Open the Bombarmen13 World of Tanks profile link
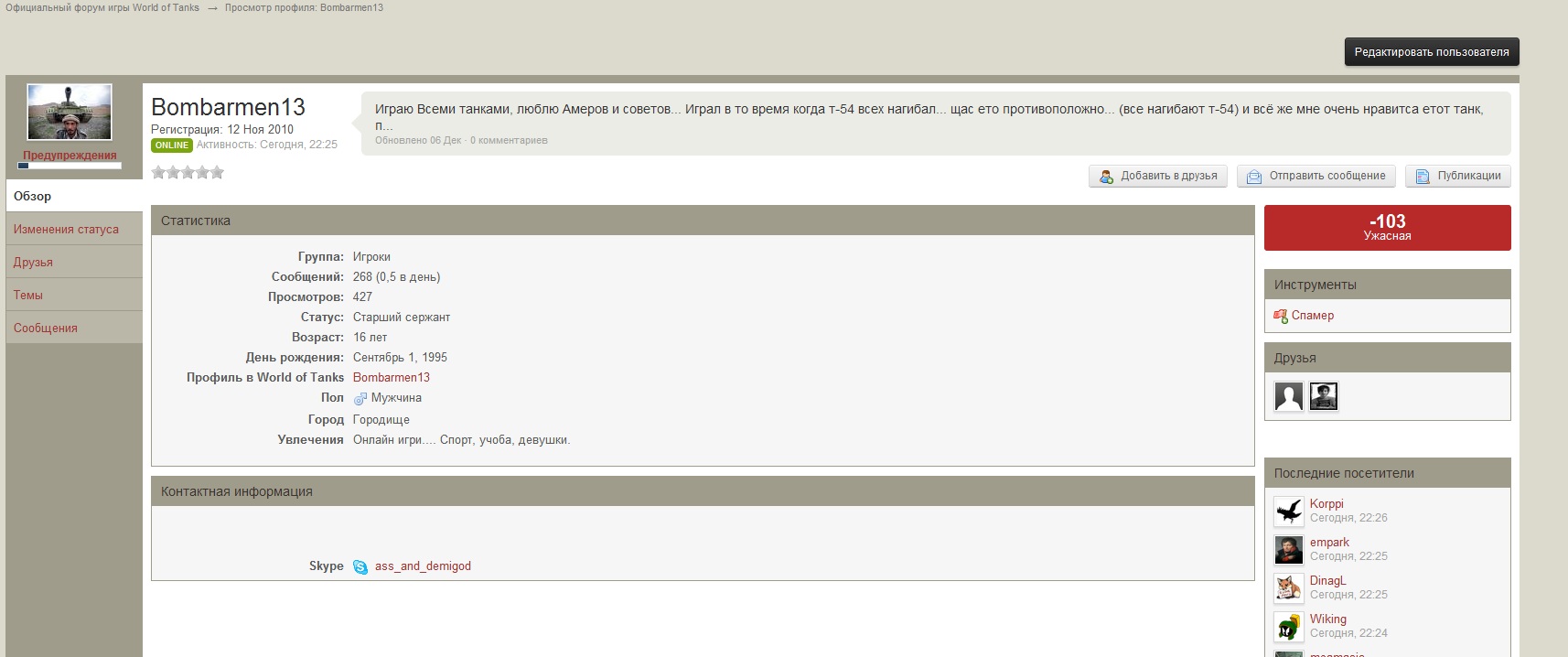1568x657 pixels. pyautogui.click(x=392, y=378)
